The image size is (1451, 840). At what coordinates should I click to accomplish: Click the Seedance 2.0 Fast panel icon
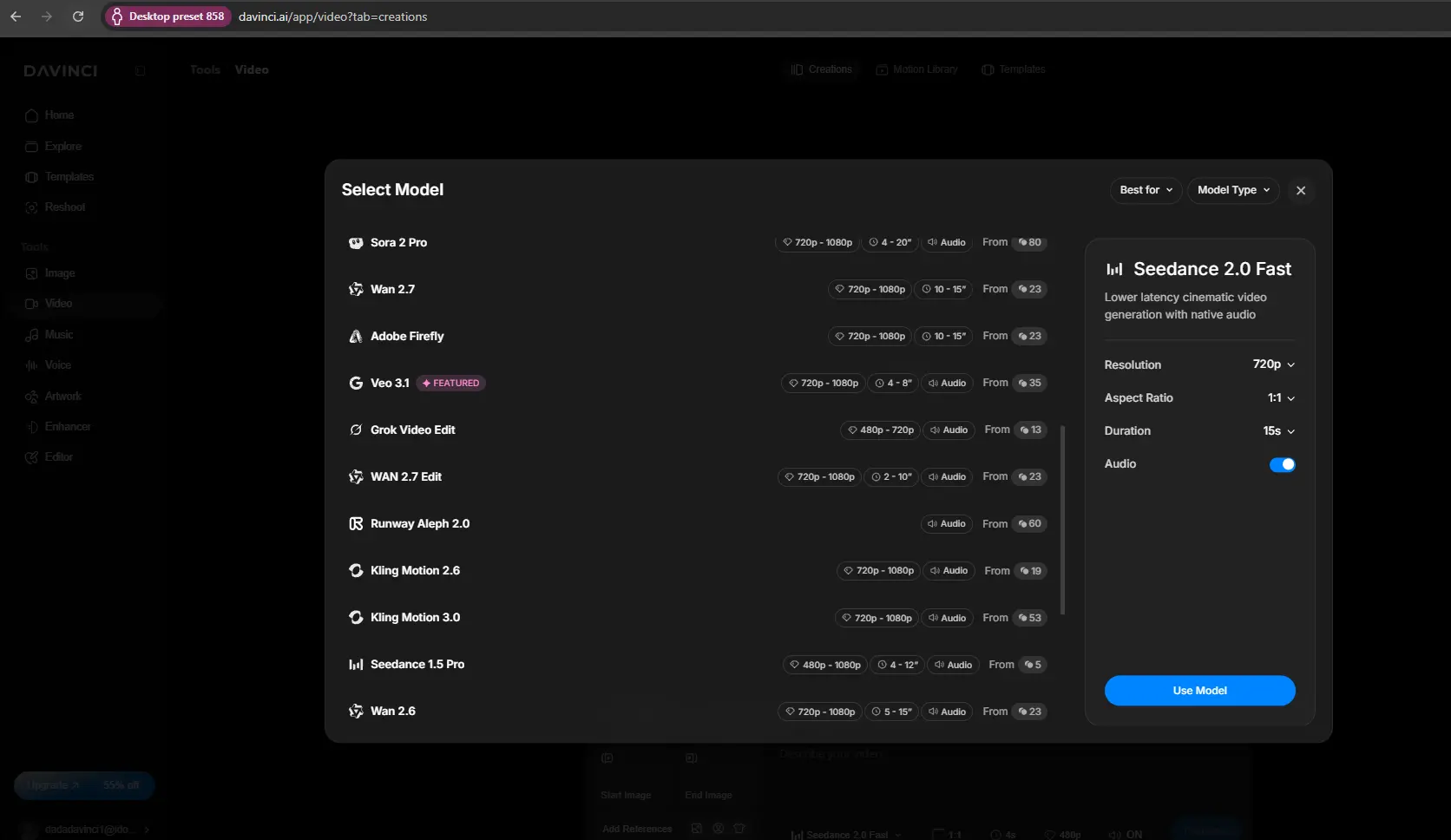click(x=1114, y=270)
